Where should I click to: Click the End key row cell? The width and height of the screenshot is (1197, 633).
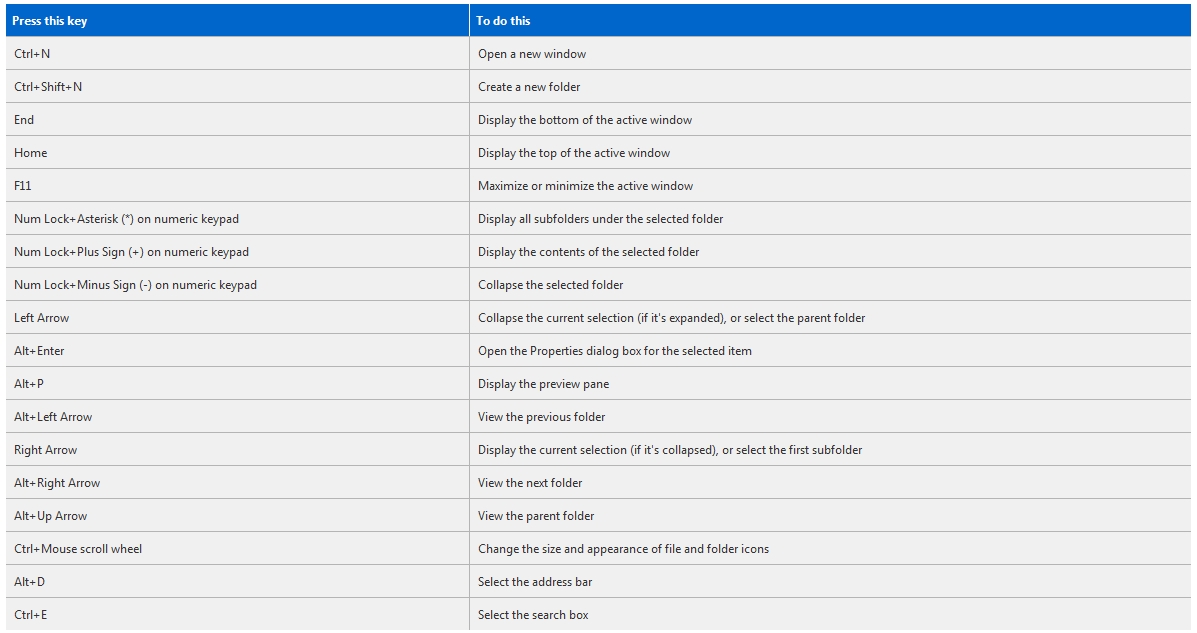pos(24,120)
